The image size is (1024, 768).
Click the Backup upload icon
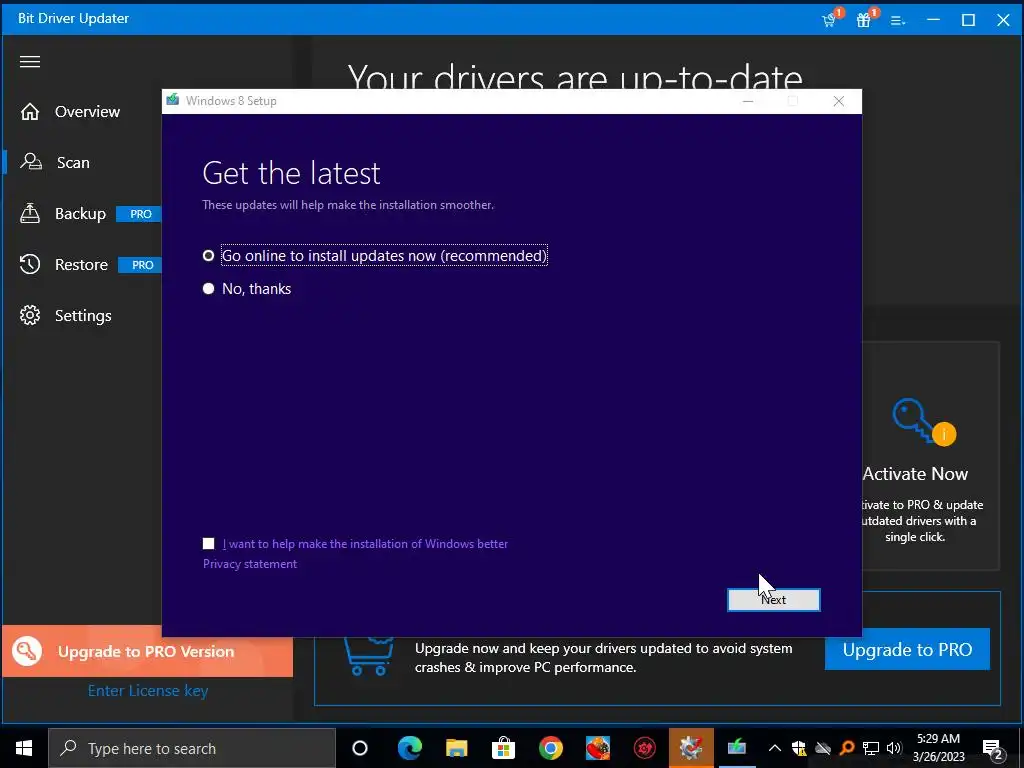30,214
